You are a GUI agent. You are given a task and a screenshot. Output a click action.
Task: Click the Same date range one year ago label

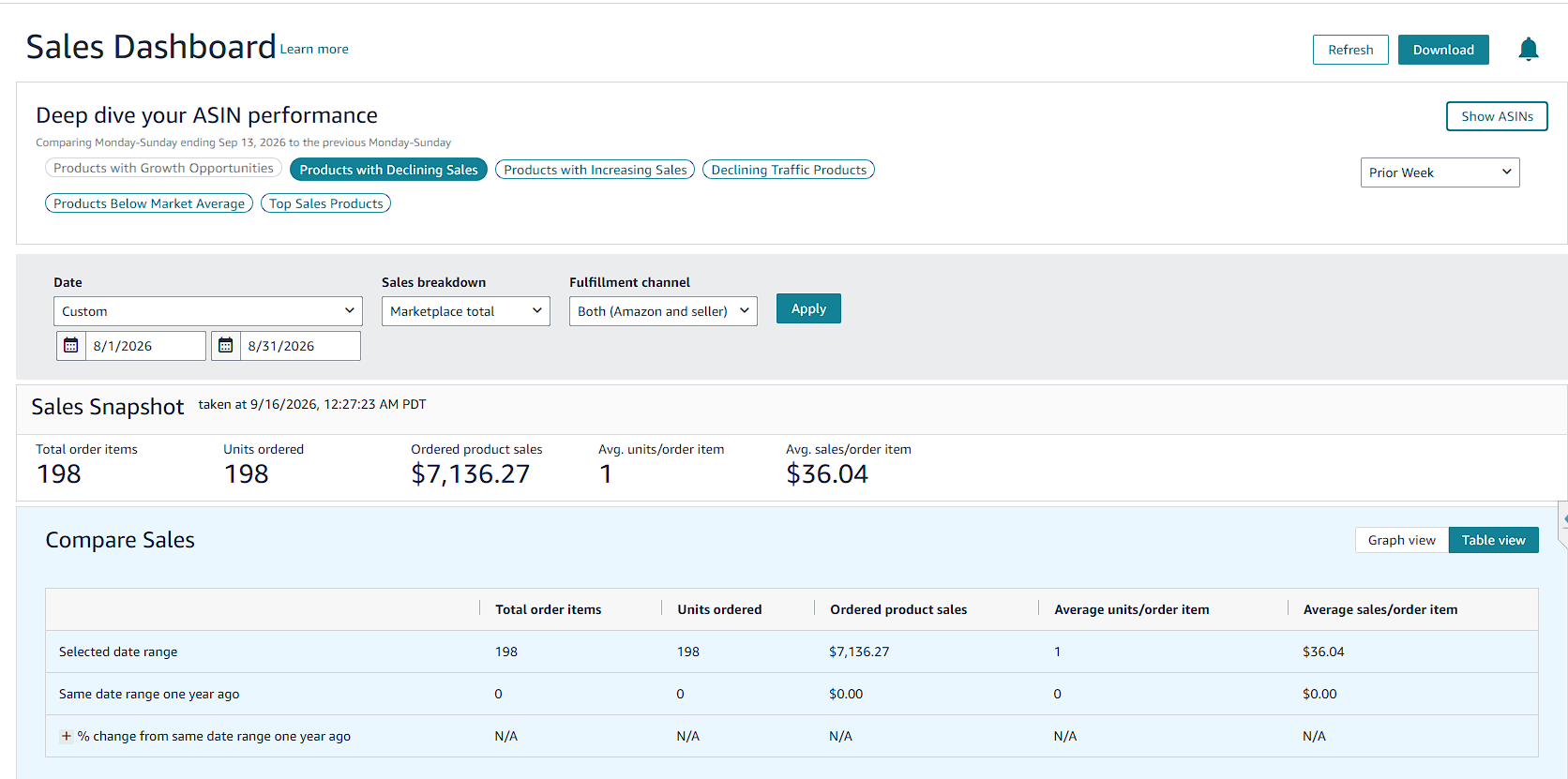click(149, 694)
